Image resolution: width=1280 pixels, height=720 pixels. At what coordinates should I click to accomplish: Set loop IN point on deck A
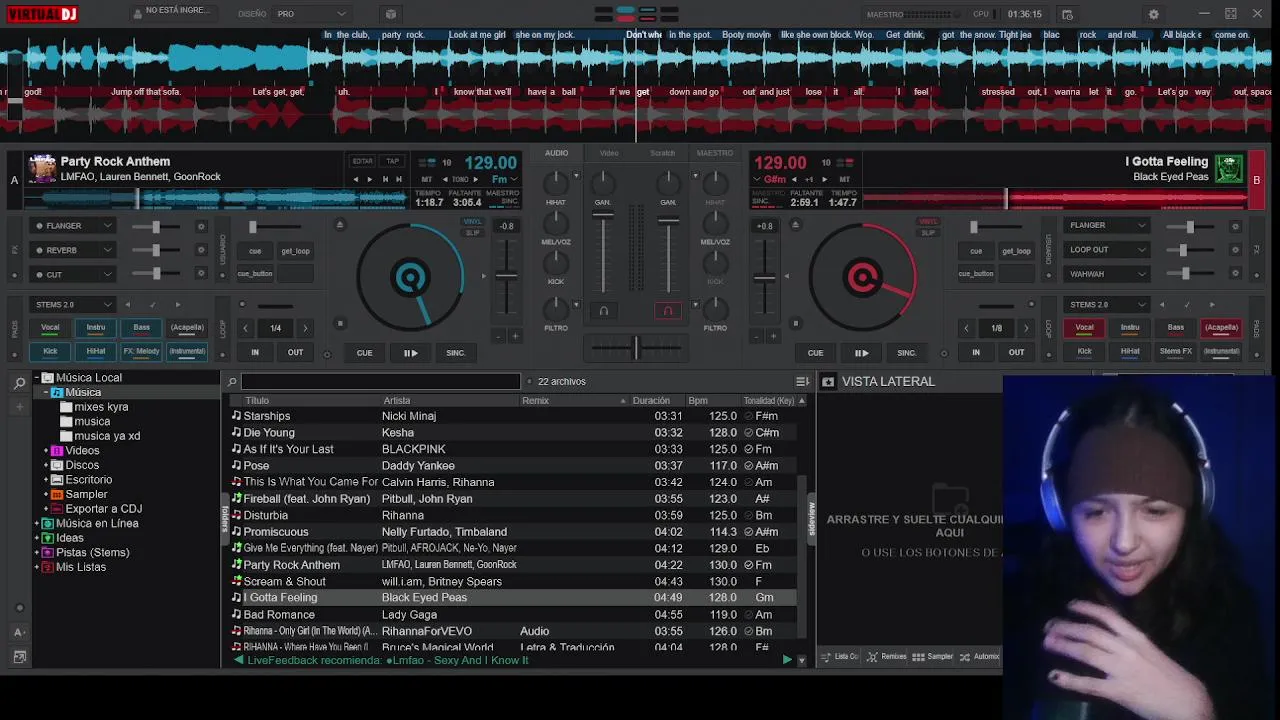[x=255, y=352]
